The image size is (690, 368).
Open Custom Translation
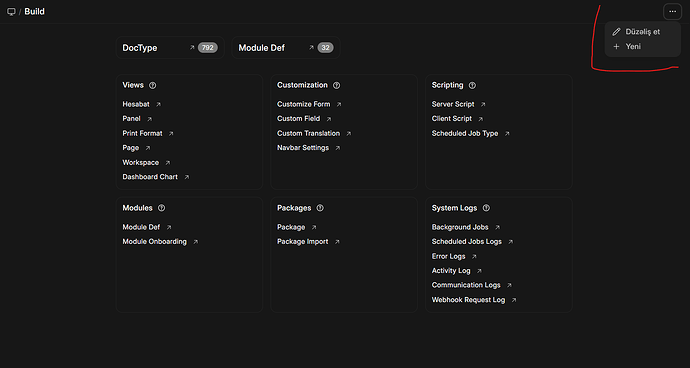pyautogui.click(x=308, y=133)
